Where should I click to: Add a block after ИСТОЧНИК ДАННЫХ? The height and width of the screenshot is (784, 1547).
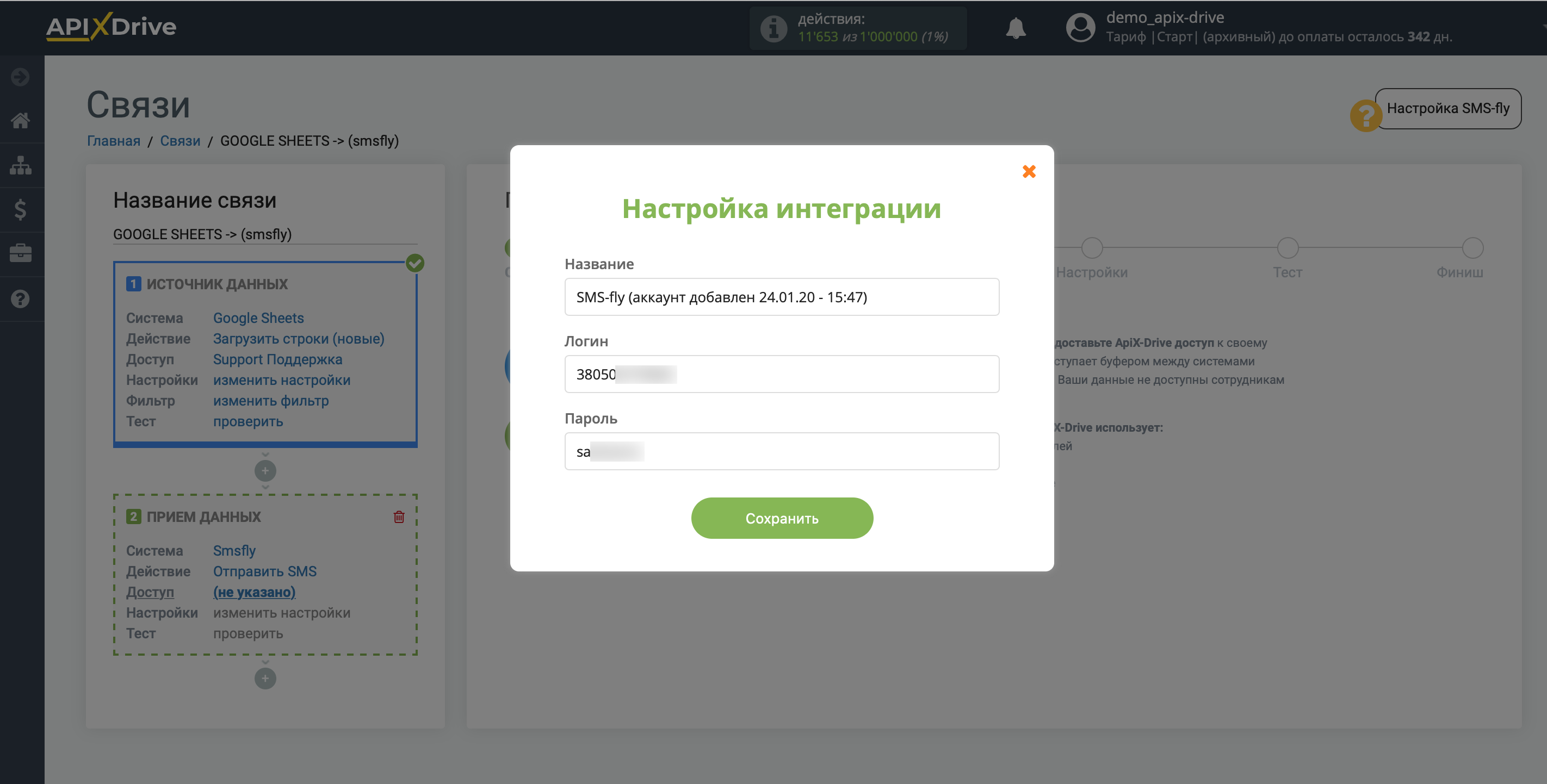tap(265, 471)
